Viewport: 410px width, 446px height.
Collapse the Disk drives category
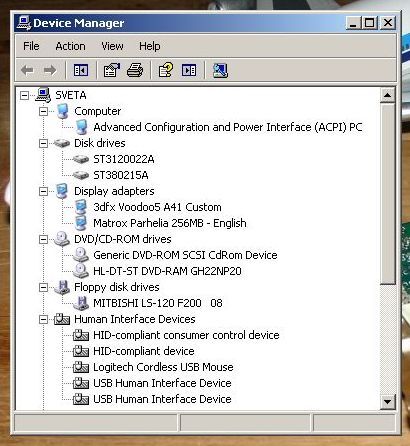pos(43,144)
